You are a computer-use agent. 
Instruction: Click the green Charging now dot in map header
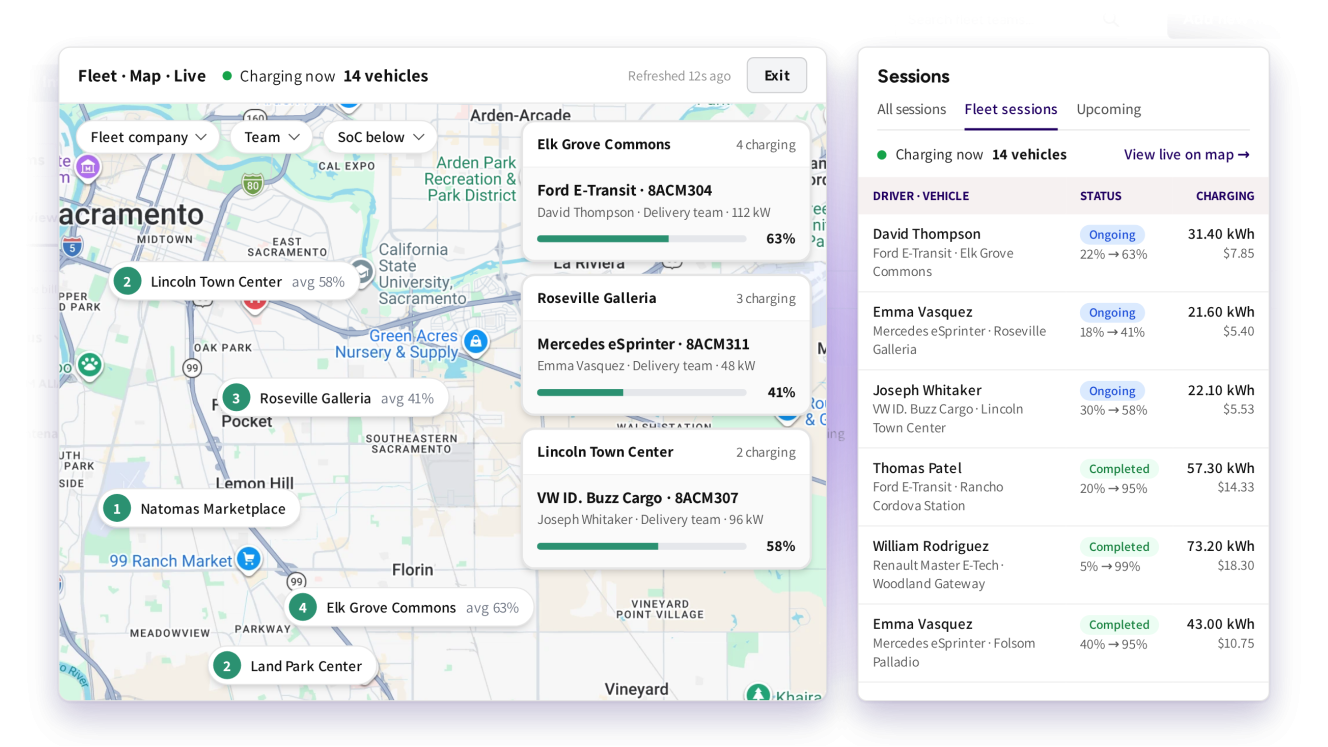(x=227, y=76)
